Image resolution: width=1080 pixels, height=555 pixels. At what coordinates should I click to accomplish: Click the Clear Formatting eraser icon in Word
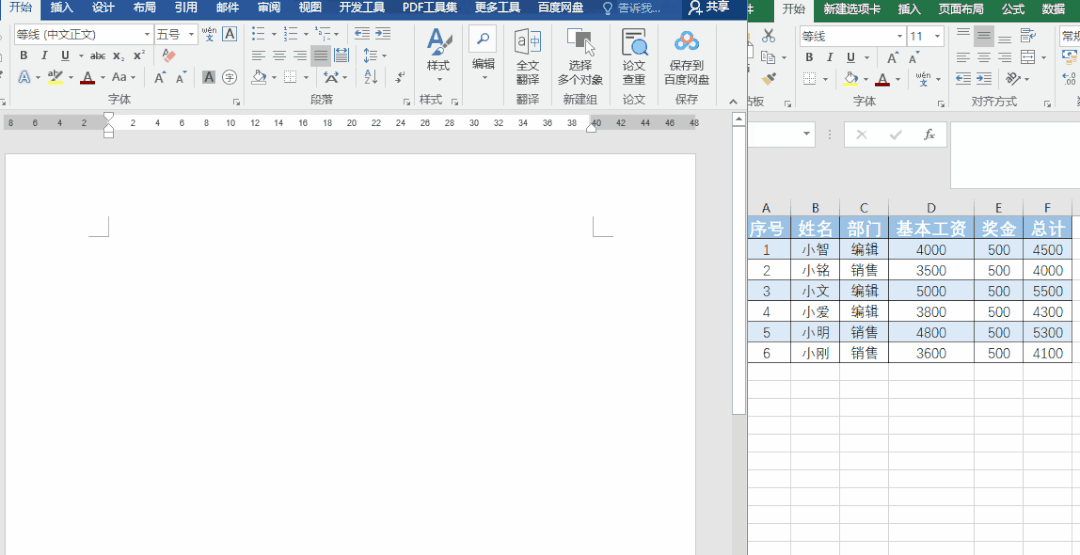pyautogui.click(x=169, y=56)
